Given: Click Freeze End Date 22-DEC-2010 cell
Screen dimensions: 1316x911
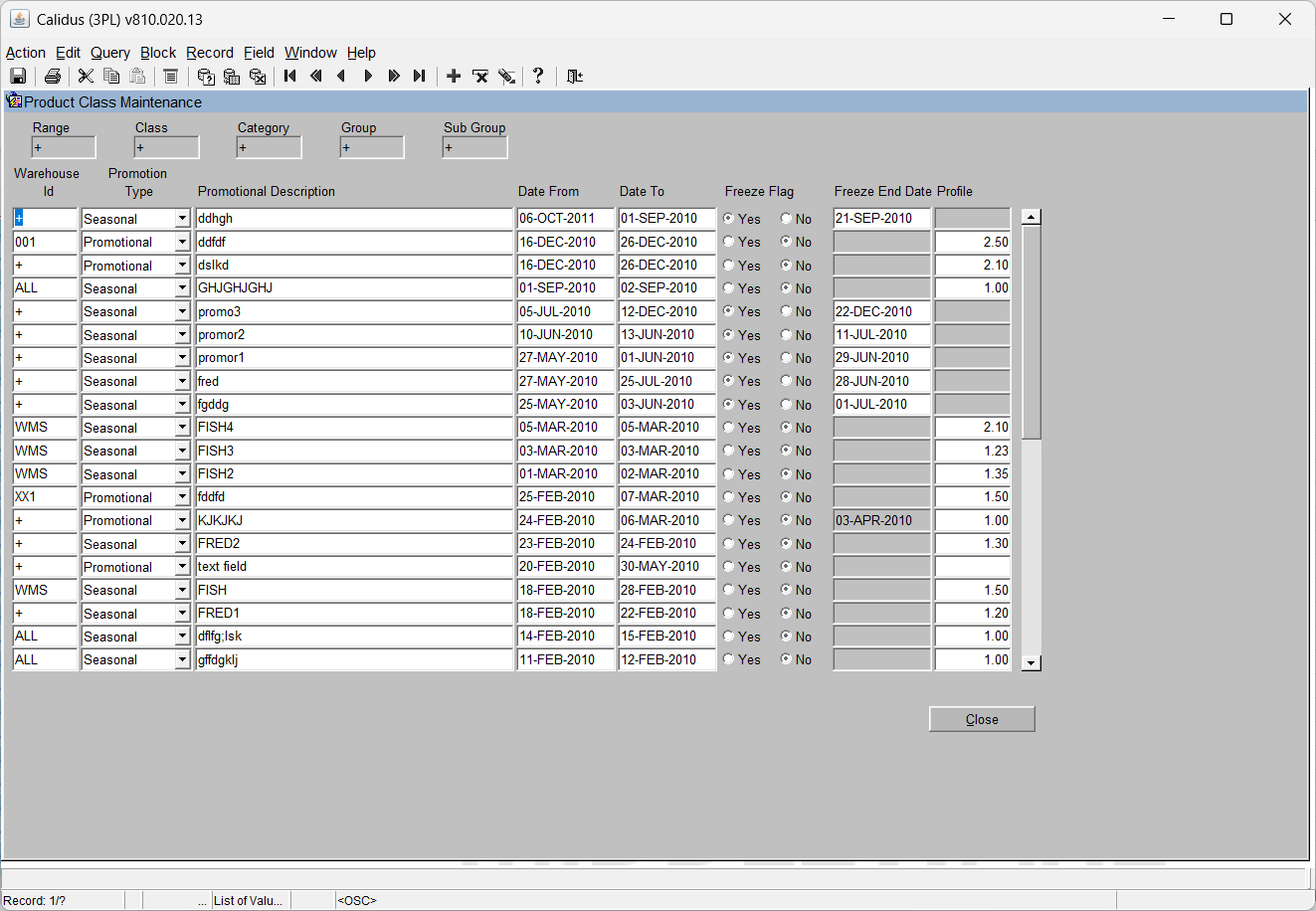Looking at the screenshot, I should click(881, 311).
